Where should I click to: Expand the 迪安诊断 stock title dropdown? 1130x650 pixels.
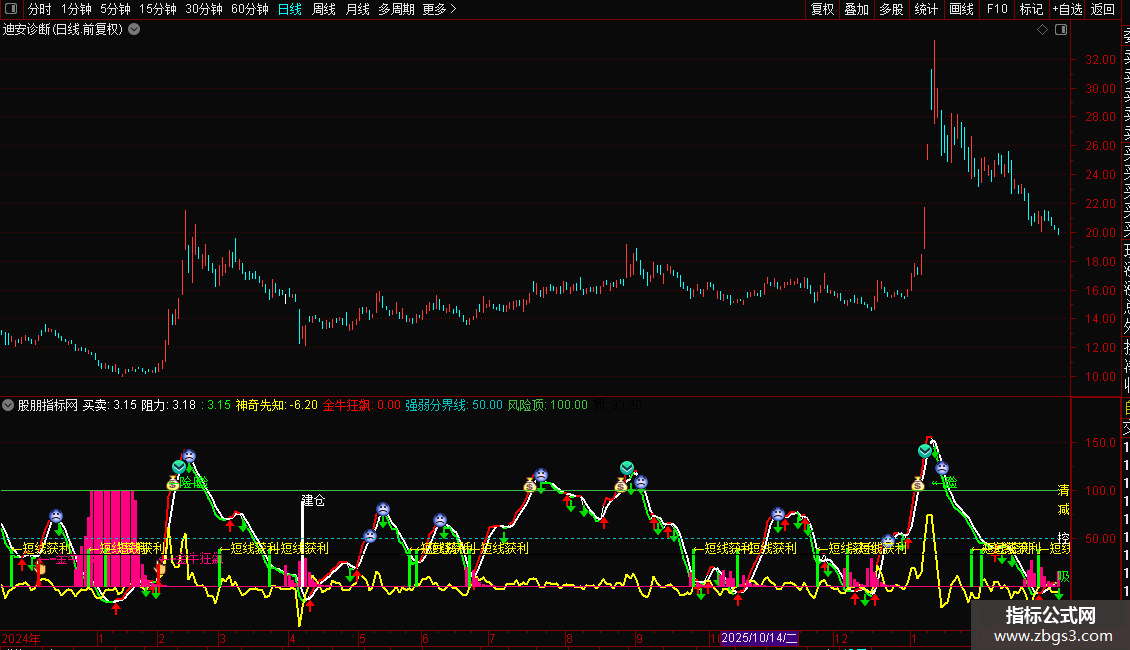coord(134,30)
